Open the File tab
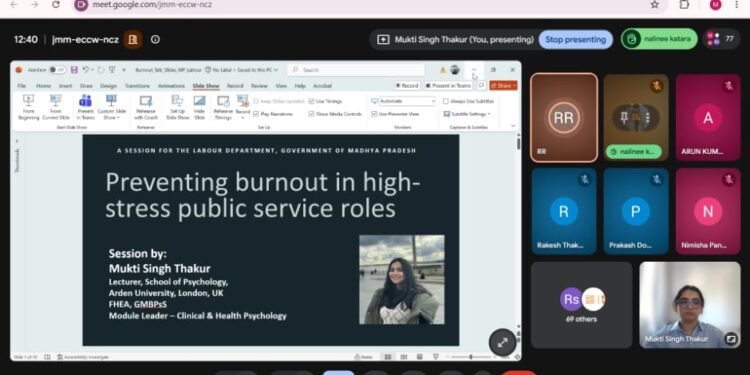This screenshot has width=750, height=375. click(22, 86)
